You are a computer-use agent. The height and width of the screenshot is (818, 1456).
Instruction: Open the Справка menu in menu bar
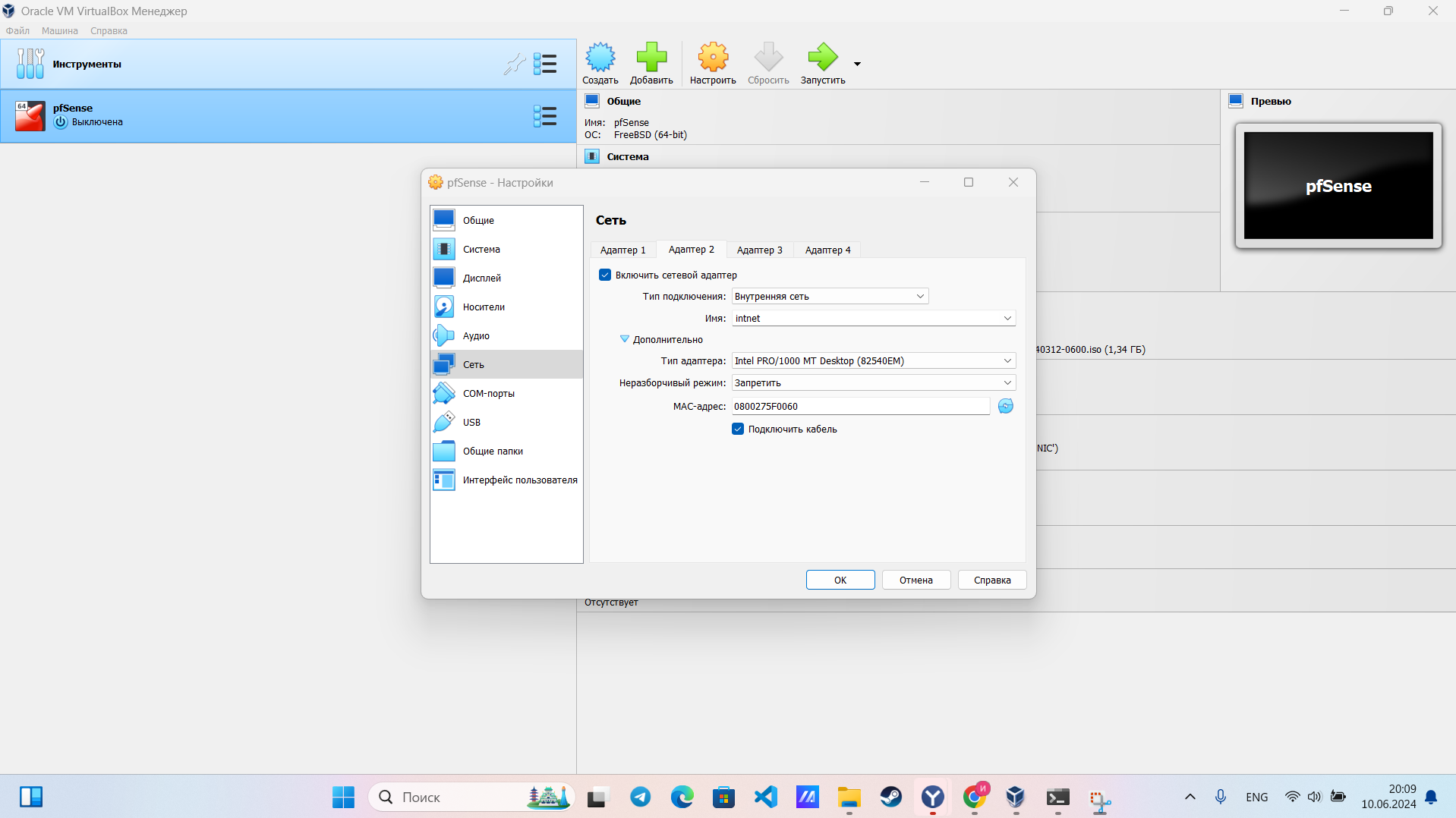[x=109, y=30]
